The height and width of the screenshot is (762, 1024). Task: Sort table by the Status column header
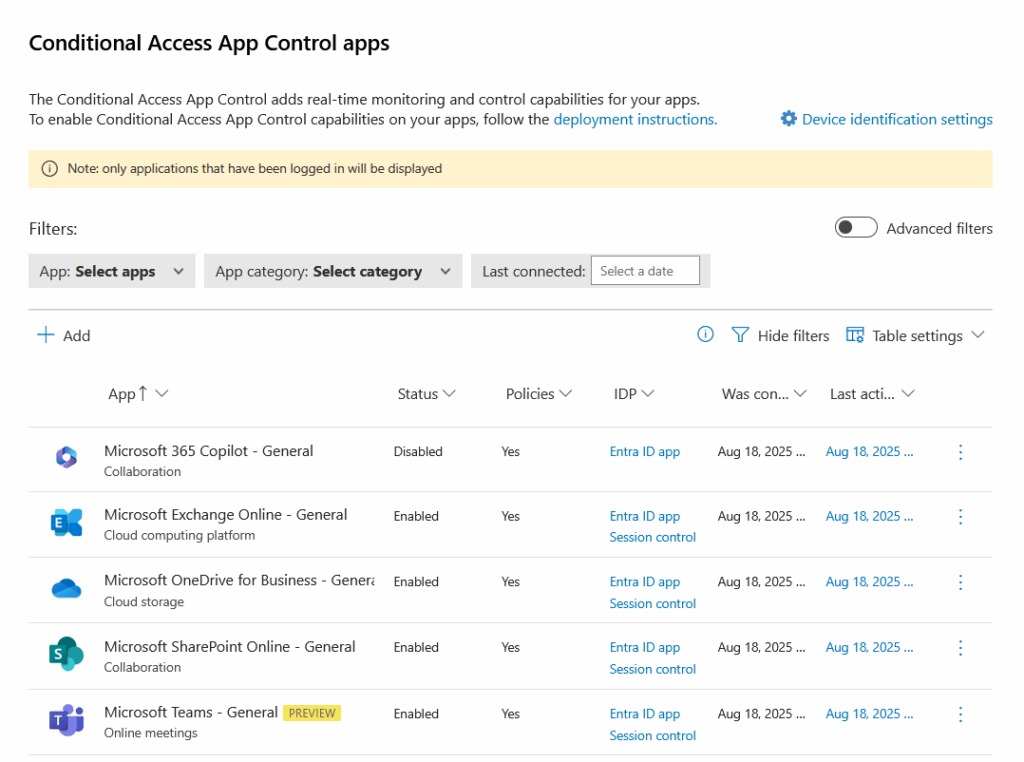[x=426, y=394]
